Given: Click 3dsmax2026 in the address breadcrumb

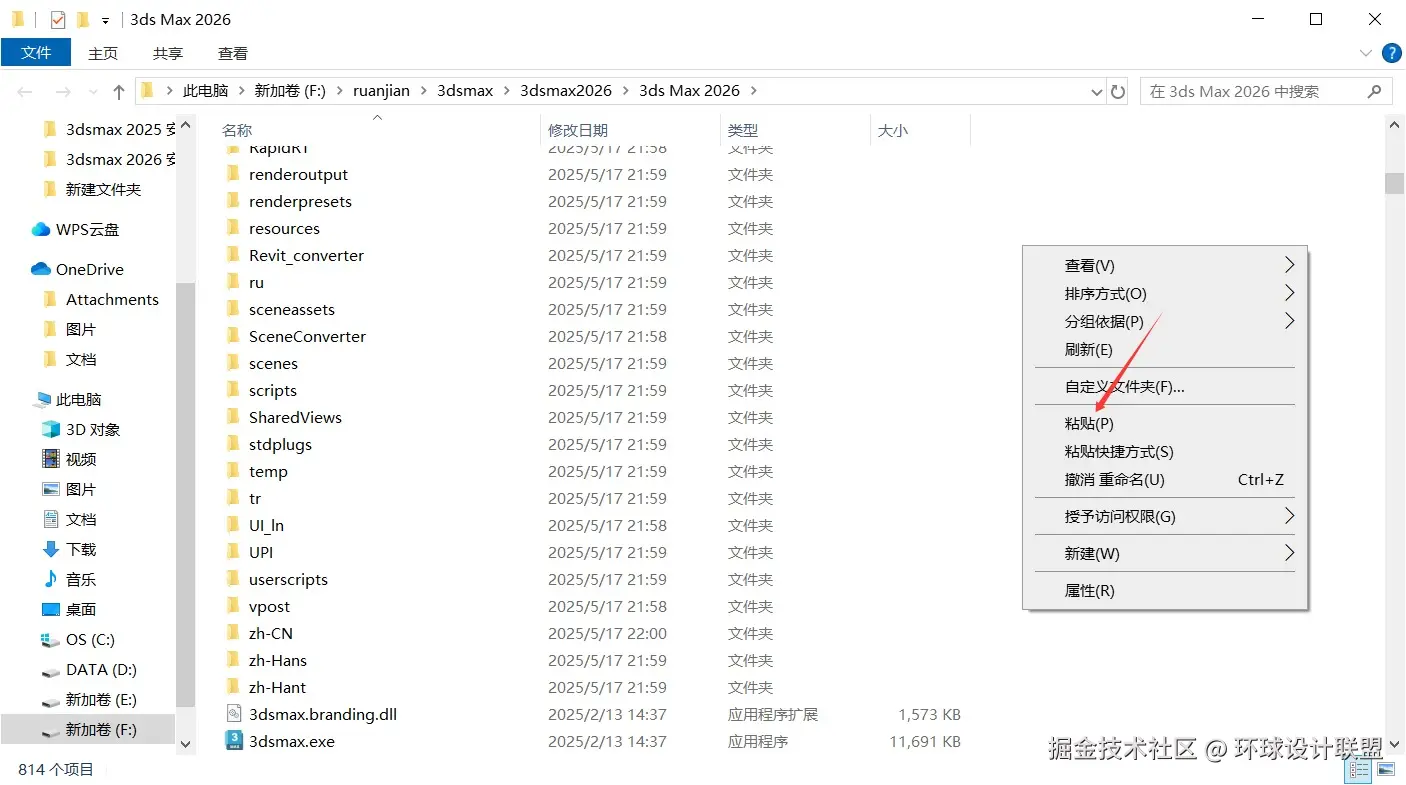Looking at the screenshot, I should [565, 90].
